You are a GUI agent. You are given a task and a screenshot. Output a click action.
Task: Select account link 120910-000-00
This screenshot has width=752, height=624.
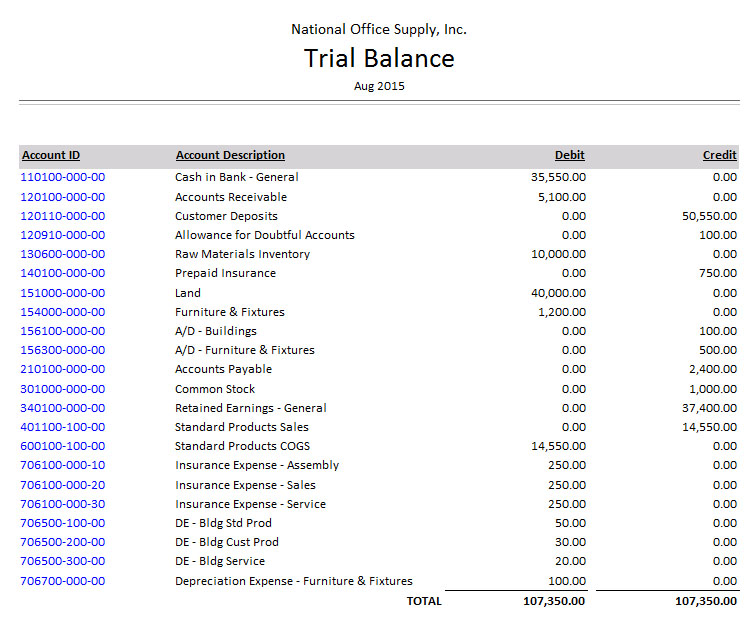pos(62,235)
